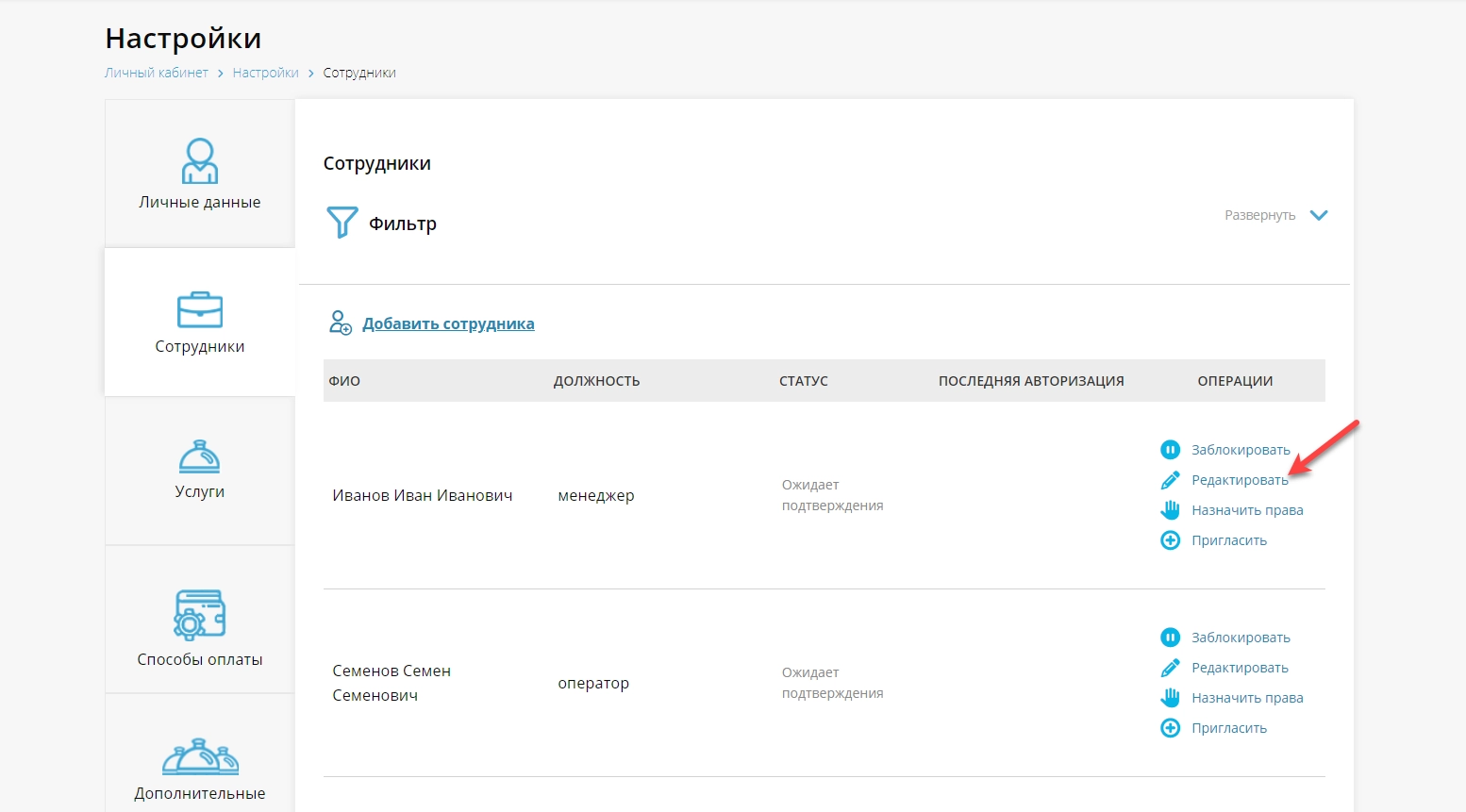1466x812 pixels.
Task: Select the Сотрудники sidebar tab label
Action: pos(200,346)
